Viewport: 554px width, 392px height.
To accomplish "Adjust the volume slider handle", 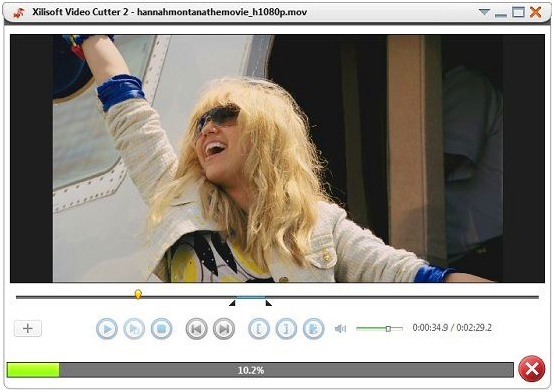I will point(388,329).
